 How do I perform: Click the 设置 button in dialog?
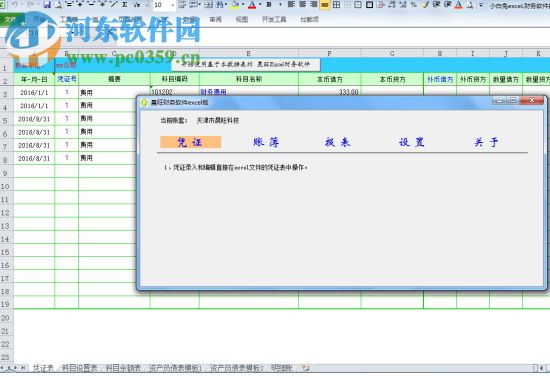pos(412,142)
